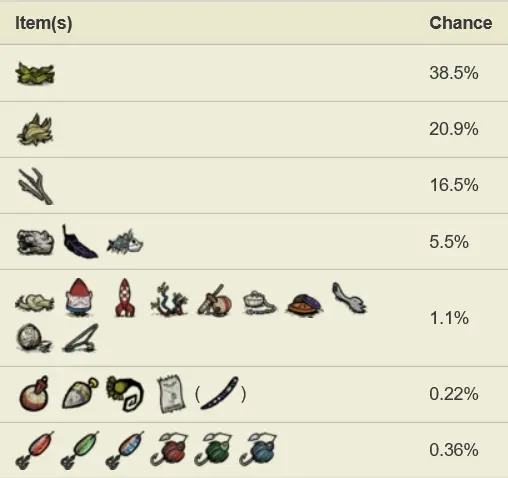Screen dimensions: 508x478
Task: Click the twigs icon
Action: click(x=35, y=186)
